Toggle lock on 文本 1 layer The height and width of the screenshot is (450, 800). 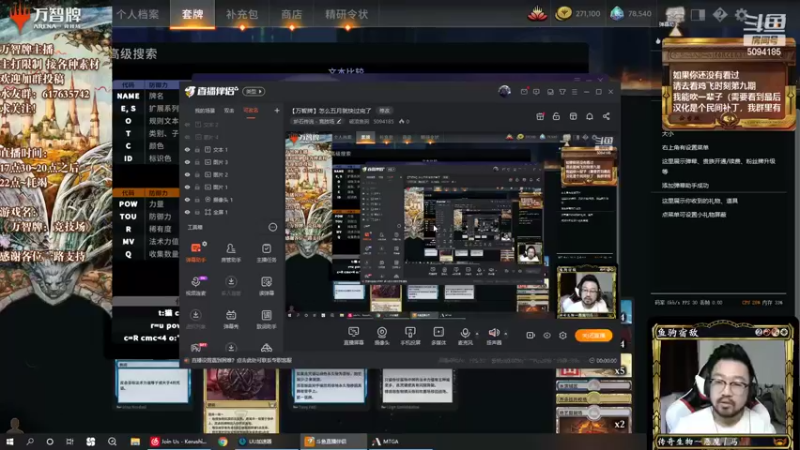coord(197,149)
